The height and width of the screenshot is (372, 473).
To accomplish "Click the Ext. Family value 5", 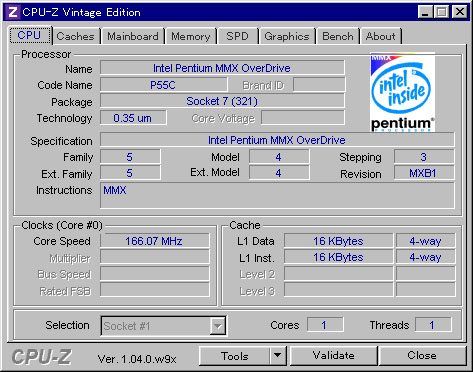I will tap(130, 173).
